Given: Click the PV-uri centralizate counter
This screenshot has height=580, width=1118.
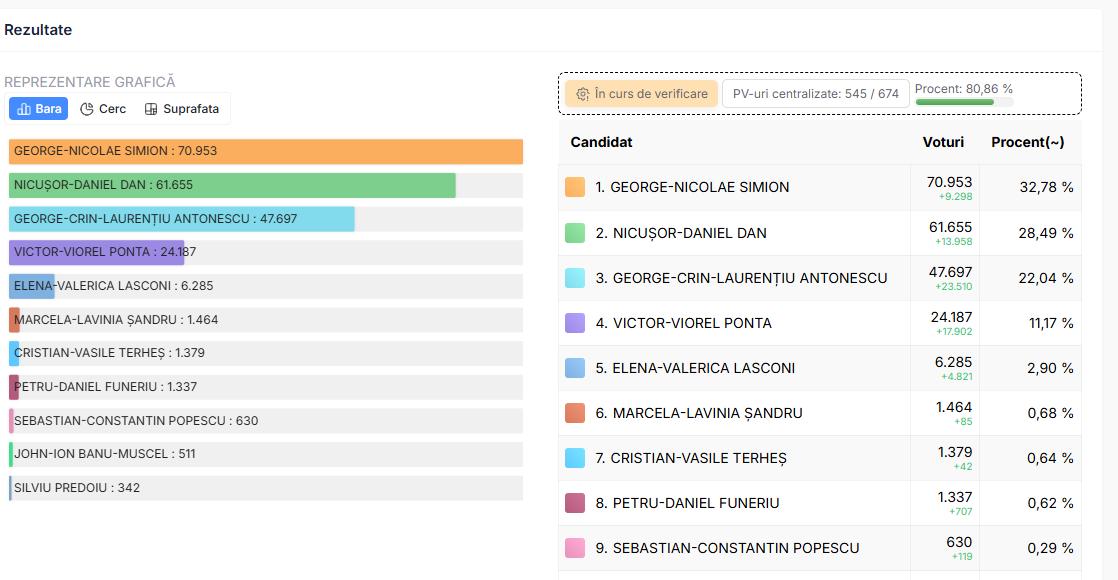Looking at the screenshot, I should [x=815, y=94].
